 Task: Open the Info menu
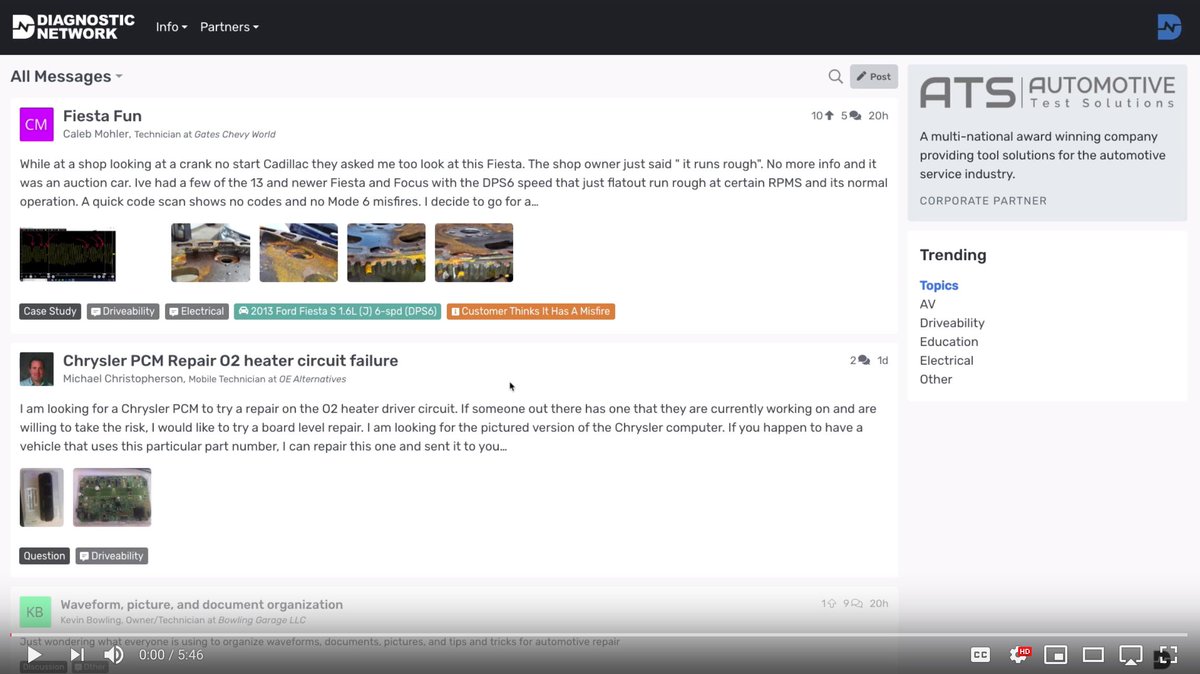171,27
